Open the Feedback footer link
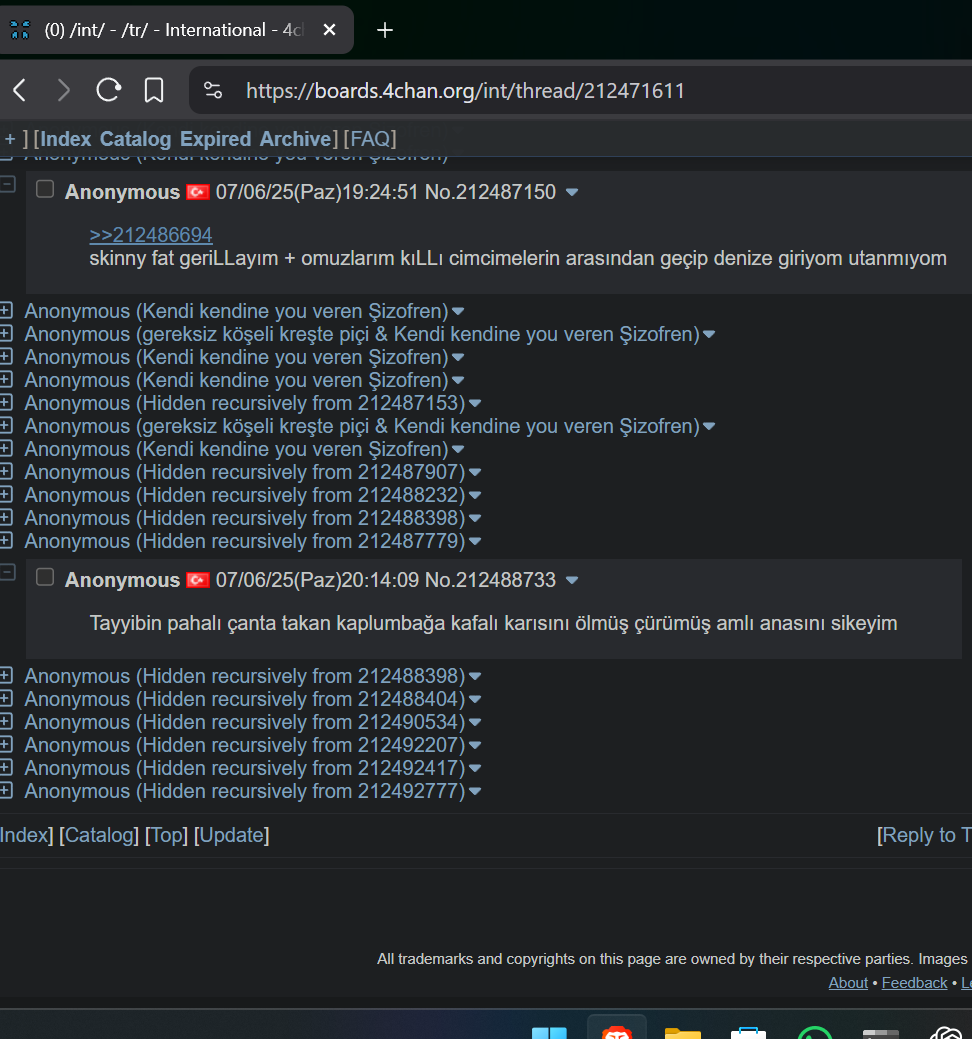This screenshot has width=972, height=1039. coord(914,983)
